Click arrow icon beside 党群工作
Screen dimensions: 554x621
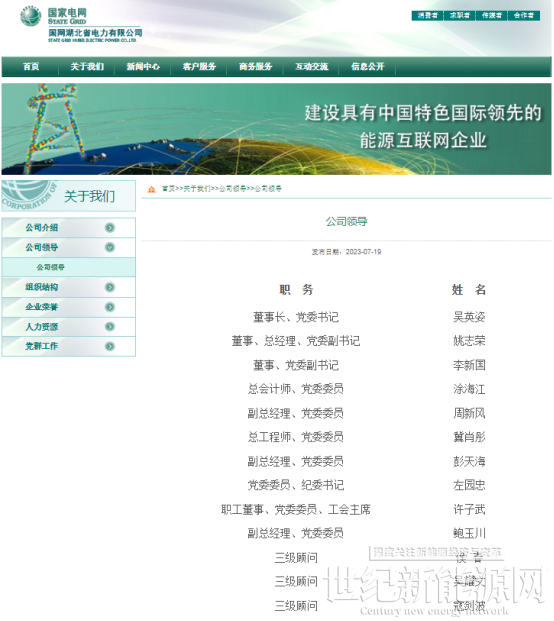click(x=110, y=347)
